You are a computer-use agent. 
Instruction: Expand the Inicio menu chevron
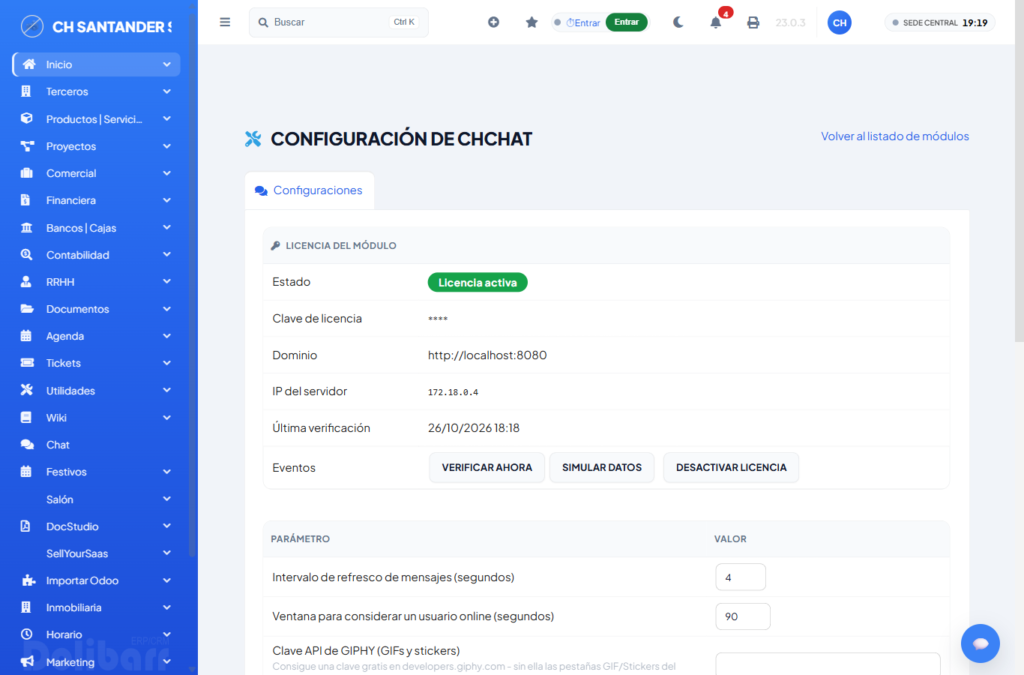167,64
